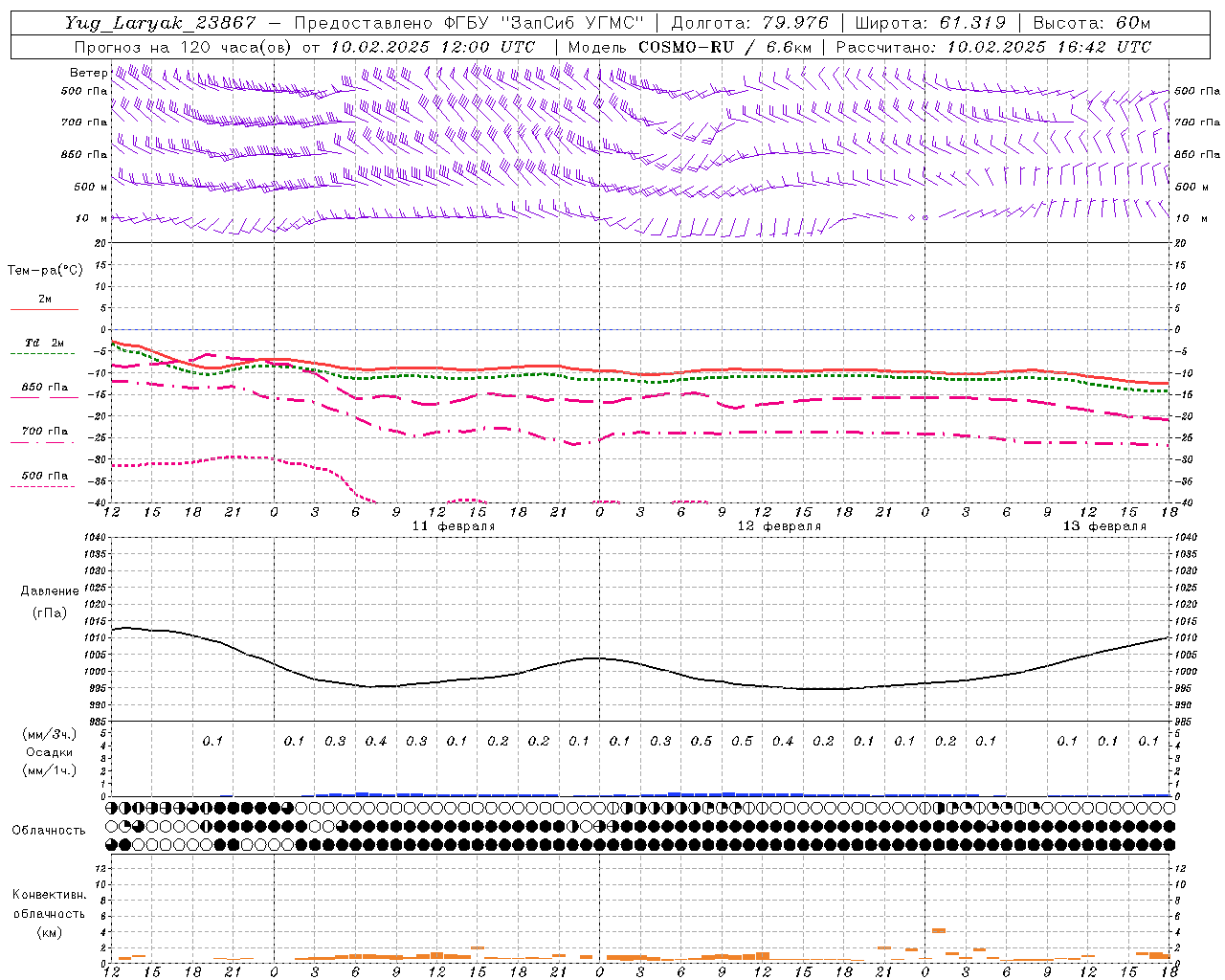Click the Высота: 60м header entry

(1092, 23)
